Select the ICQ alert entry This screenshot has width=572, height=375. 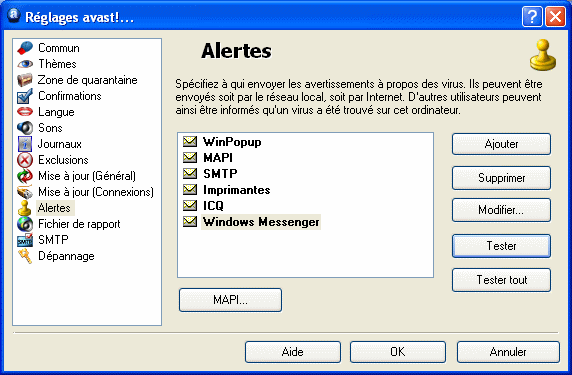213,206
